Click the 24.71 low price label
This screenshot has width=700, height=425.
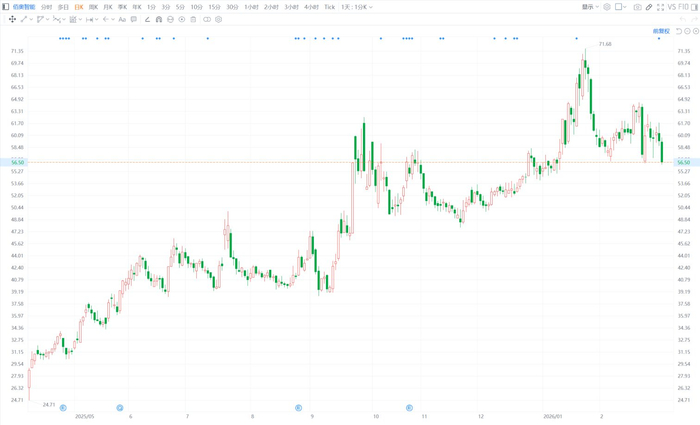pyautogui.click(x=49, y=405)
